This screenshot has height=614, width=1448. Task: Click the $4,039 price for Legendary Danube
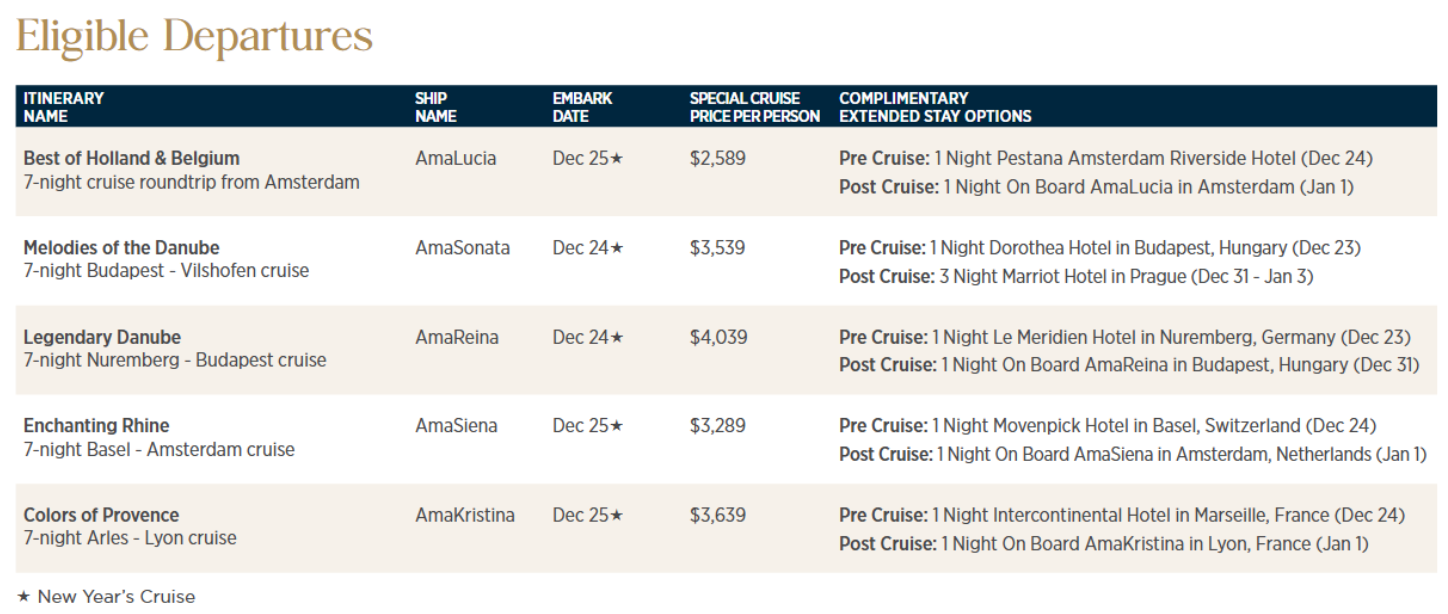pos(717,337)
